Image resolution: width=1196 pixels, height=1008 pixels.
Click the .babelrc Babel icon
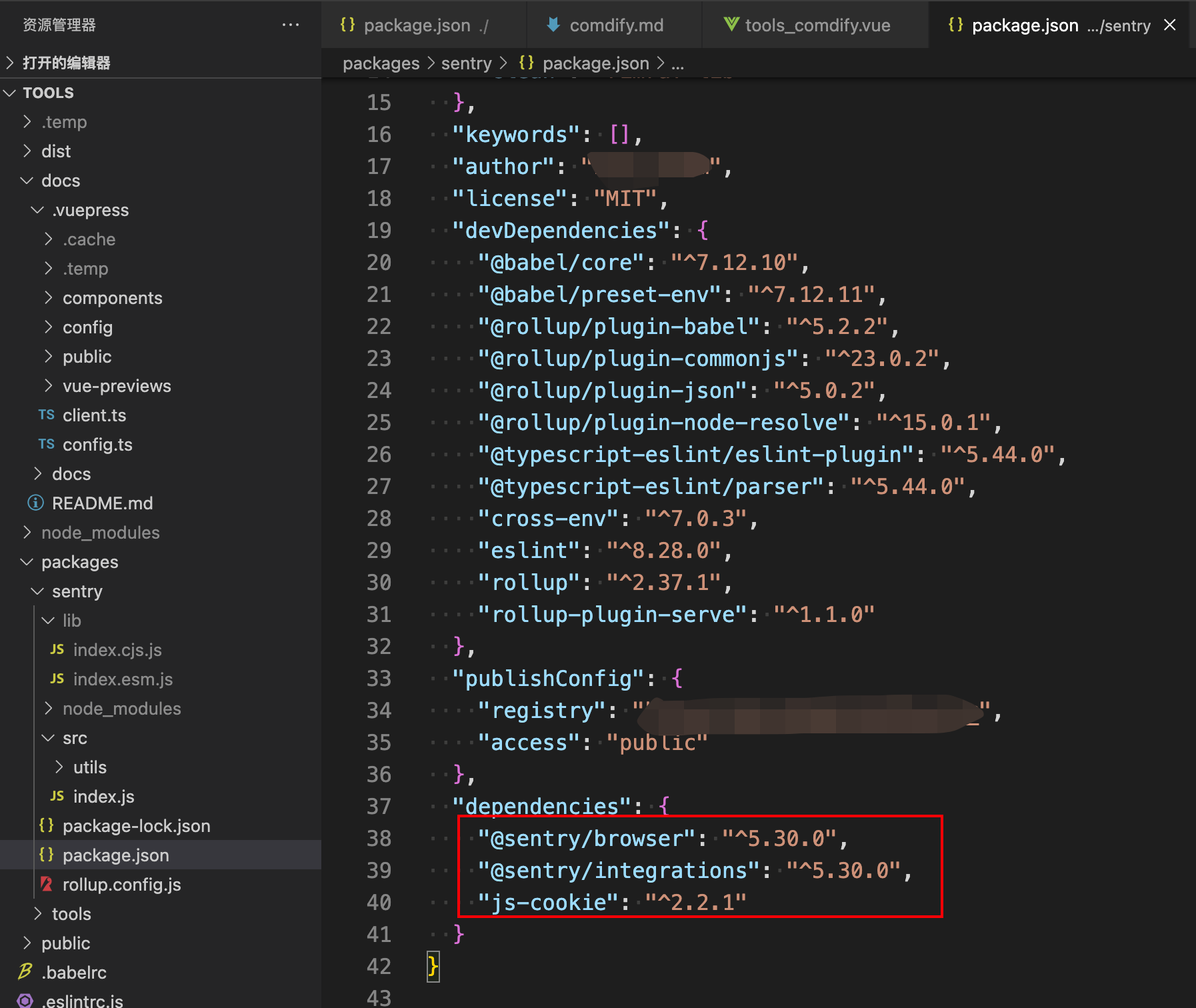(x=25, y=973)
